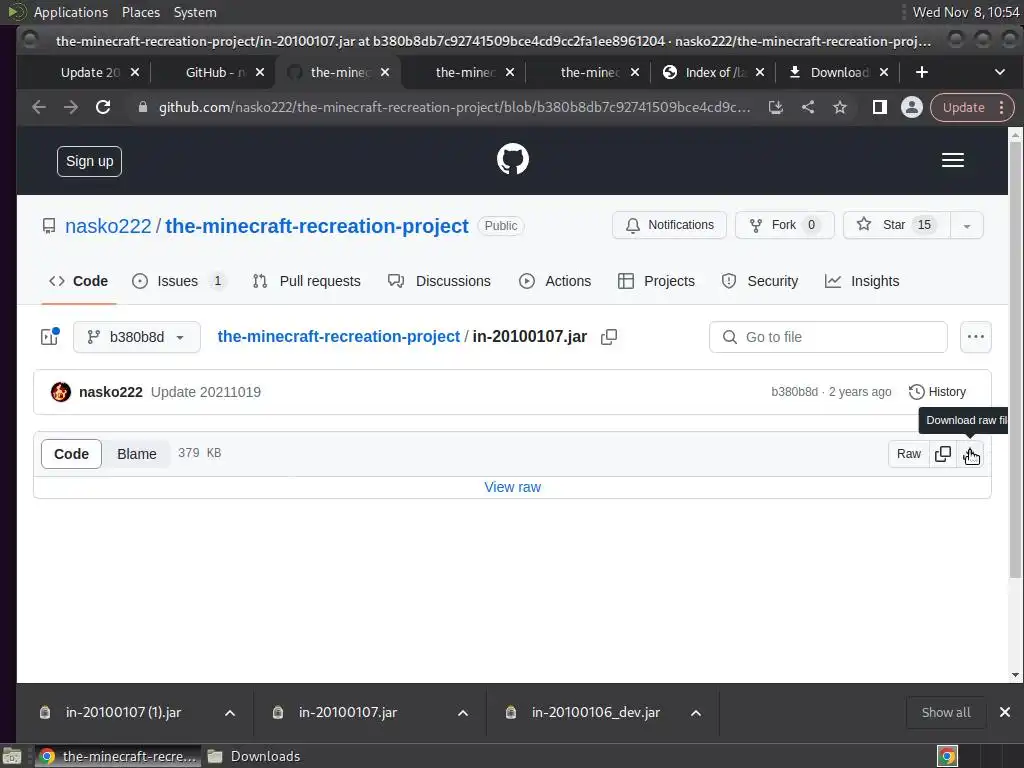Switch to the 'Update 20' tab
Viewport: 1024px width, 768px height.
[90, 72]
